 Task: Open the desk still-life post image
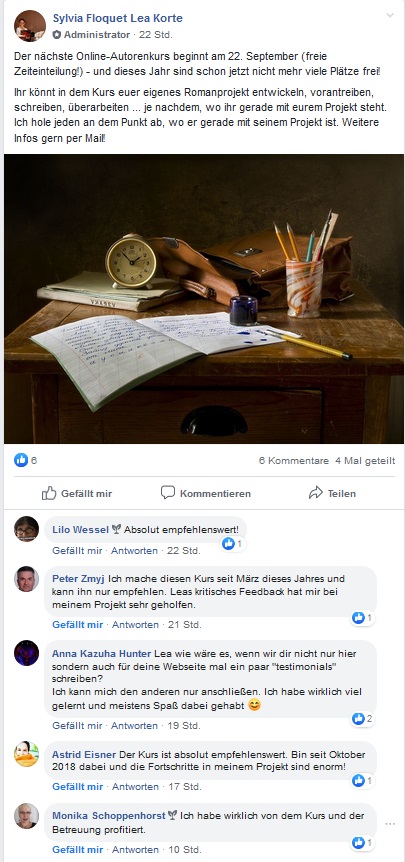click(x=204, y=299)
